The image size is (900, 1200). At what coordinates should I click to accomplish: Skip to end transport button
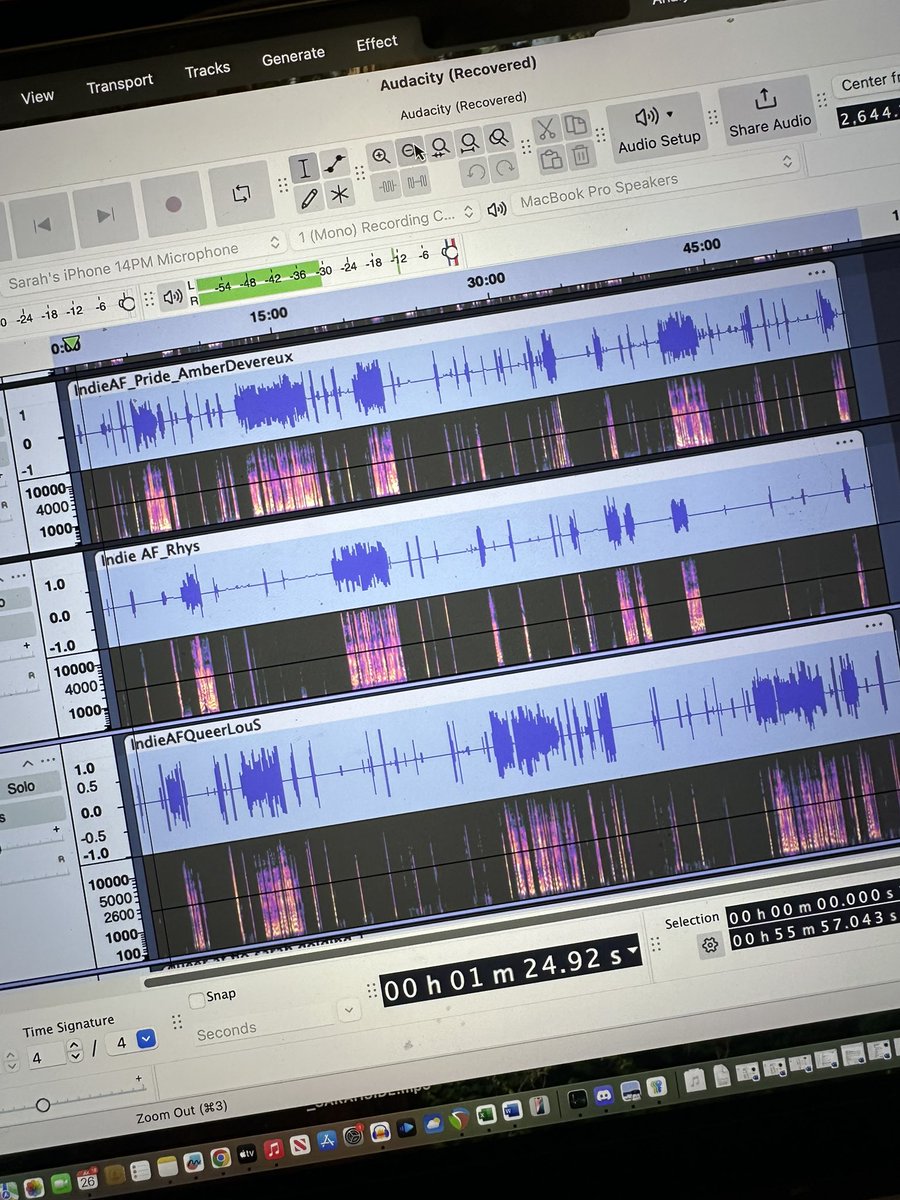pos(106,215)
